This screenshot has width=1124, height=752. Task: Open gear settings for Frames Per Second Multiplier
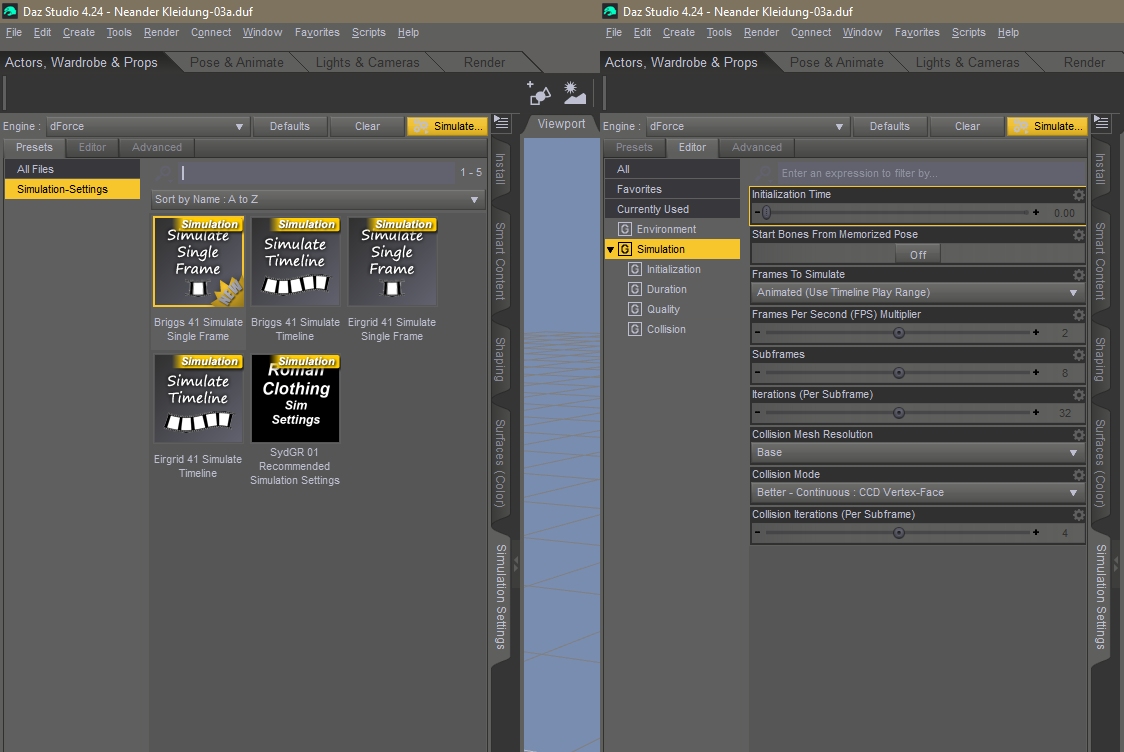point(1078,315)
